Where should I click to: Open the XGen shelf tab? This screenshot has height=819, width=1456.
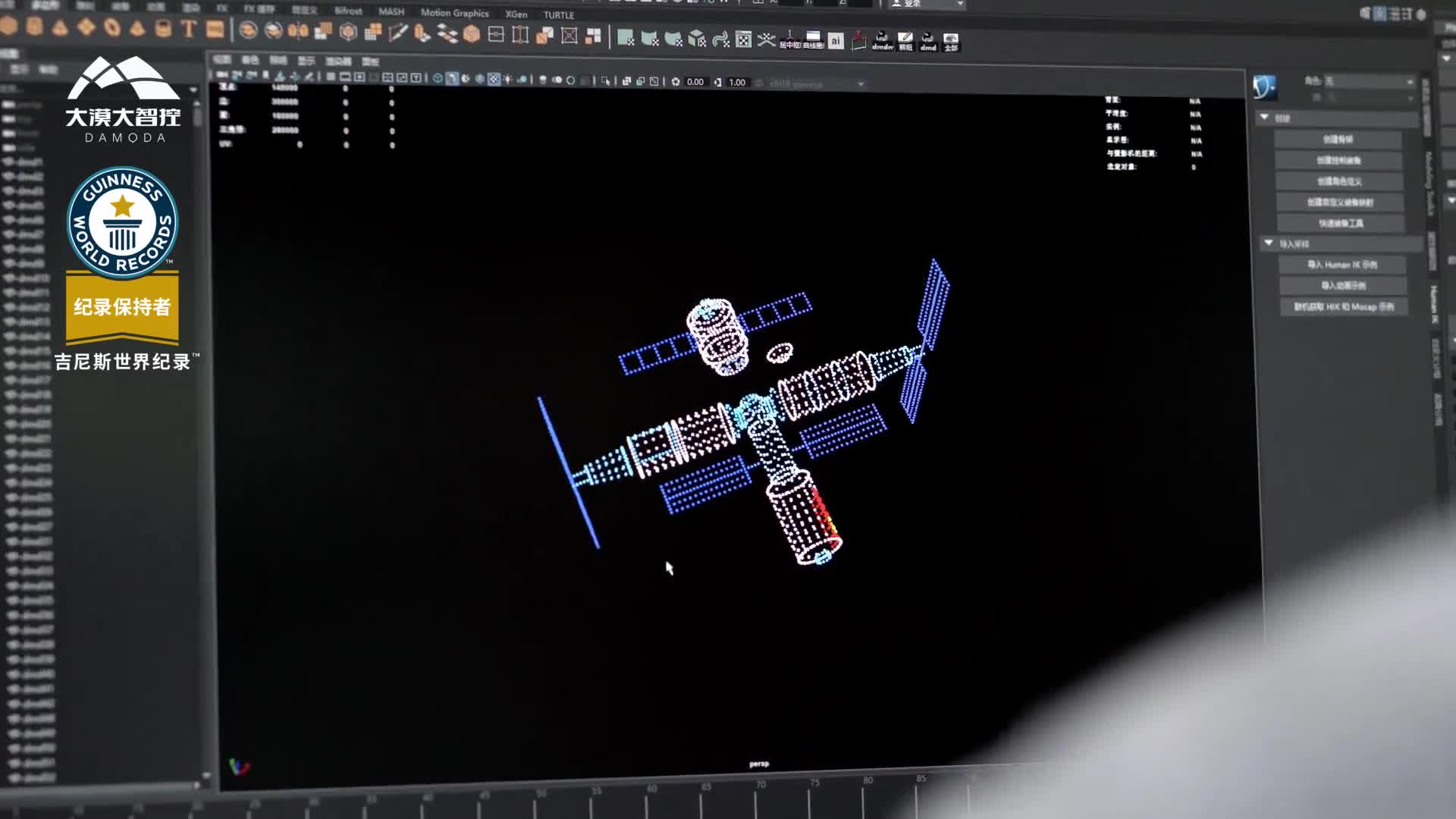[x=516, y=14]
